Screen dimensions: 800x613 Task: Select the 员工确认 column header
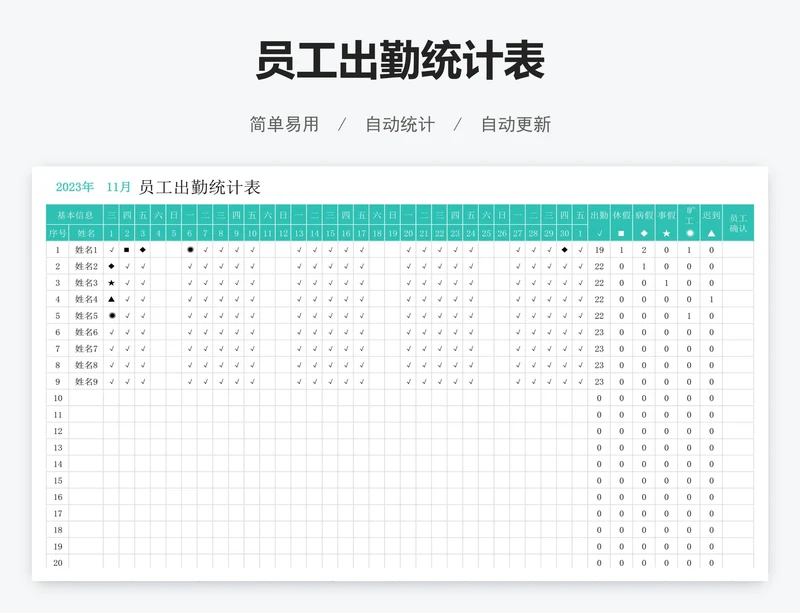click(738, 223)
